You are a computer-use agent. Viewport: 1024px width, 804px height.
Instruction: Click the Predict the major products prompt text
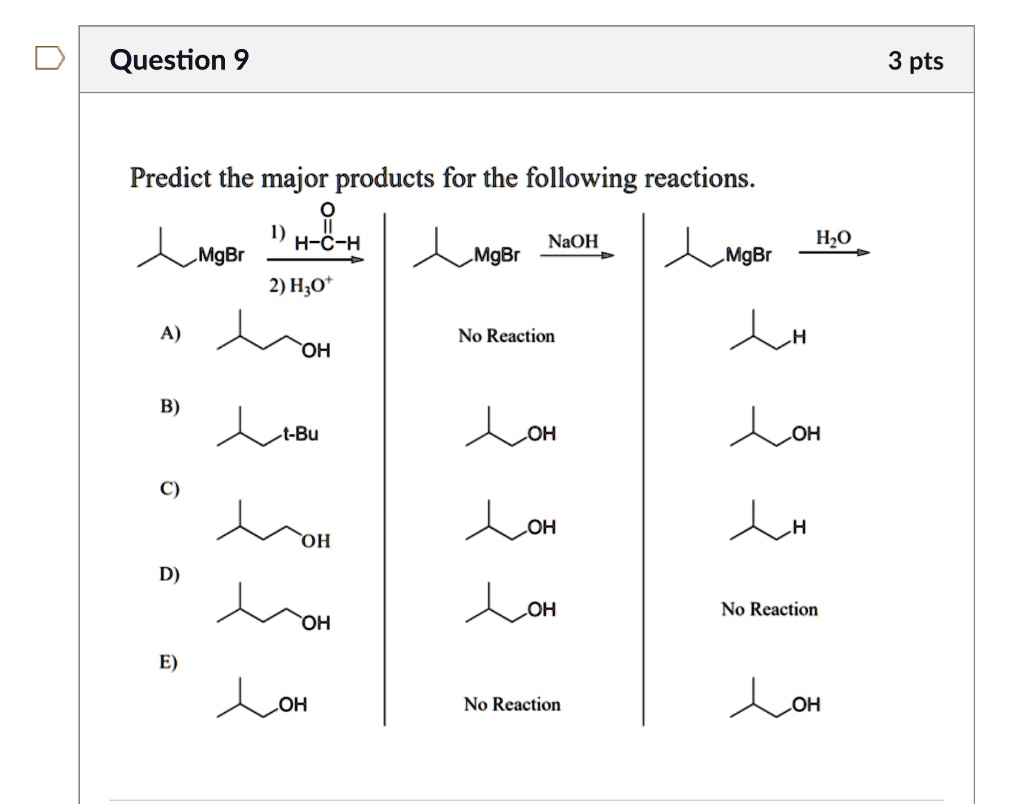coord(440,178)
